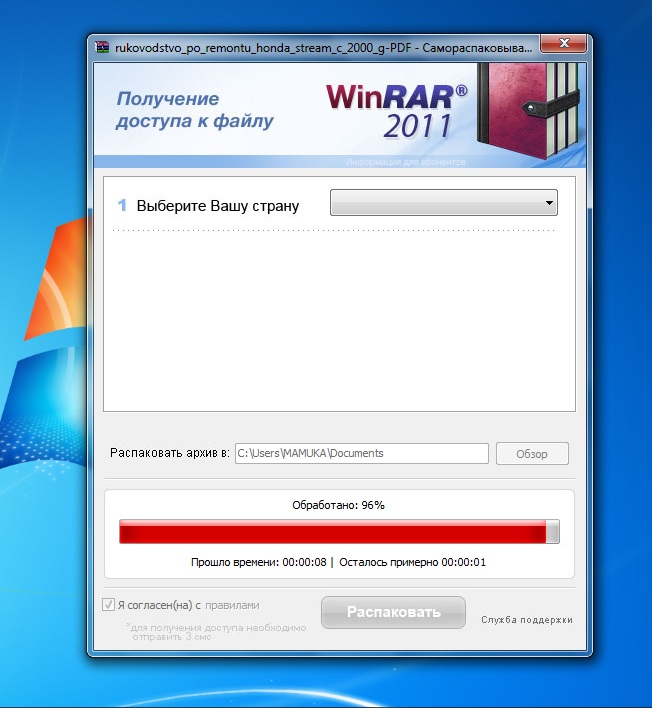Image resolution: width=652 pixels, height=708 pixels.
Task: Open the country selection dropdown
Action: click(x=443, y=202)
